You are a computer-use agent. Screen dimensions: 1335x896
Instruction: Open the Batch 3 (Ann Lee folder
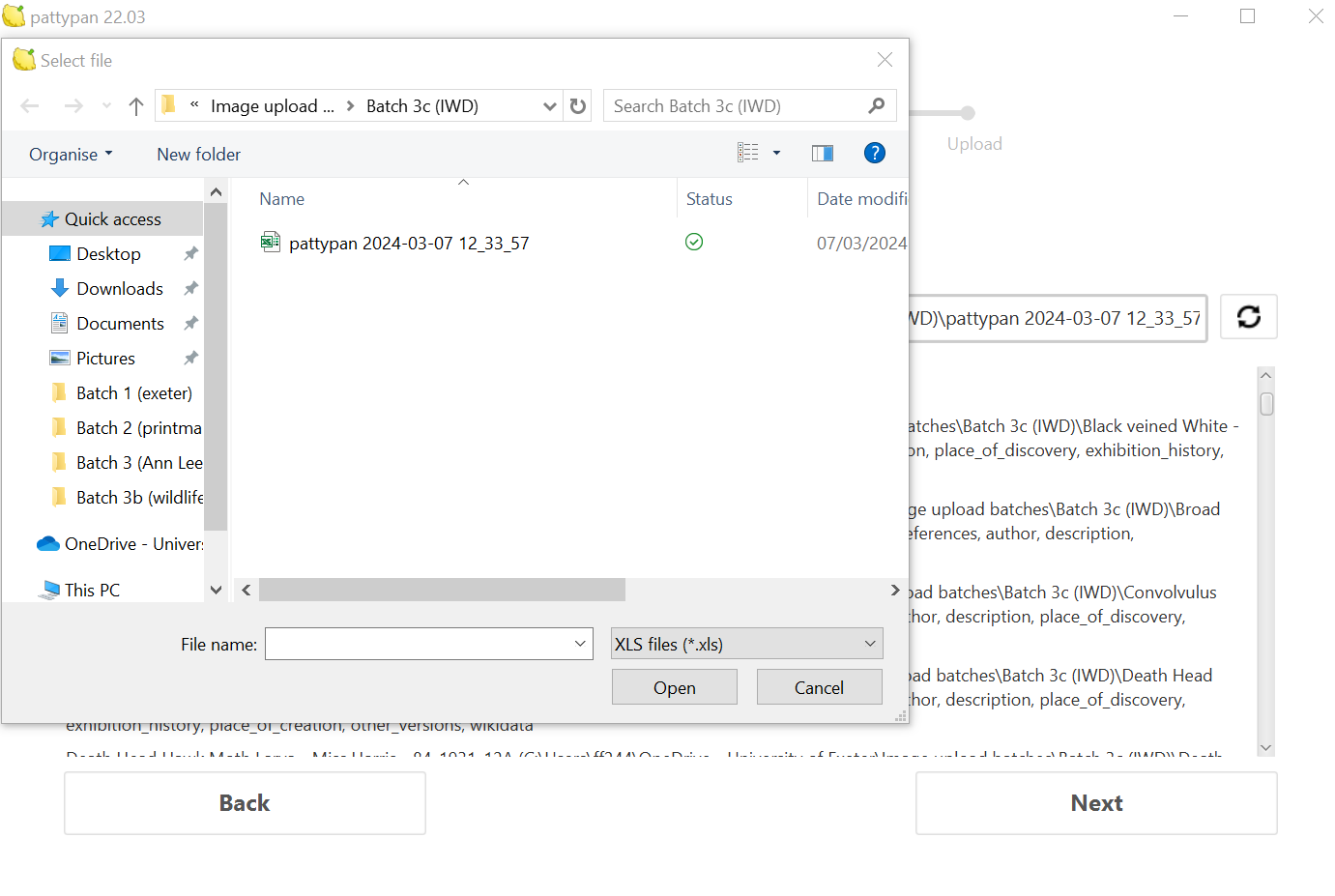point(139,463)
